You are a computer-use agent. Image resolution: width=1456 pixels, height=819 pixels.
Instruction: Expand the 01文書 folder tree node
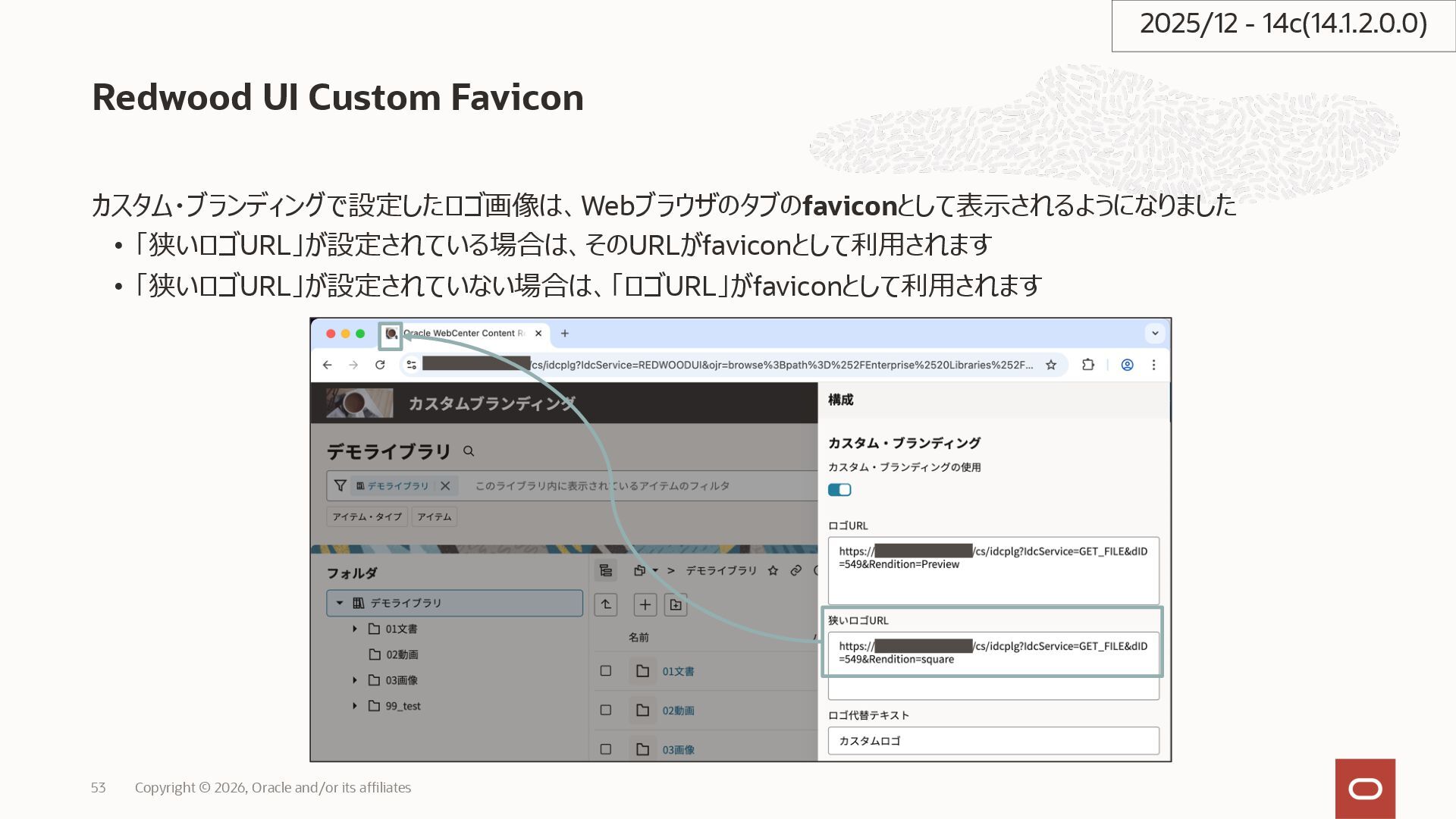click(x=355, y=629)
